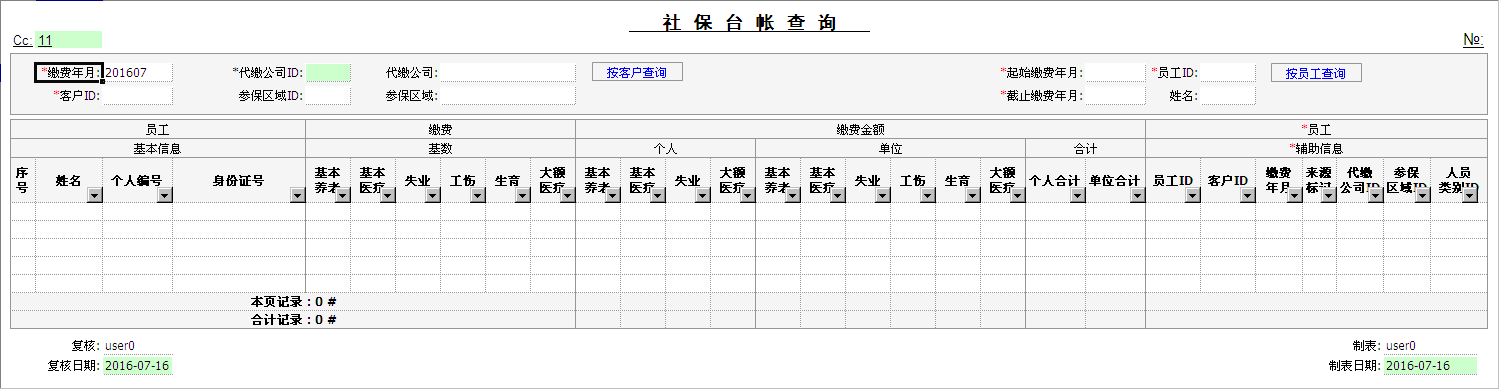Click the 社保台帐查询 page title

[749, 23]
